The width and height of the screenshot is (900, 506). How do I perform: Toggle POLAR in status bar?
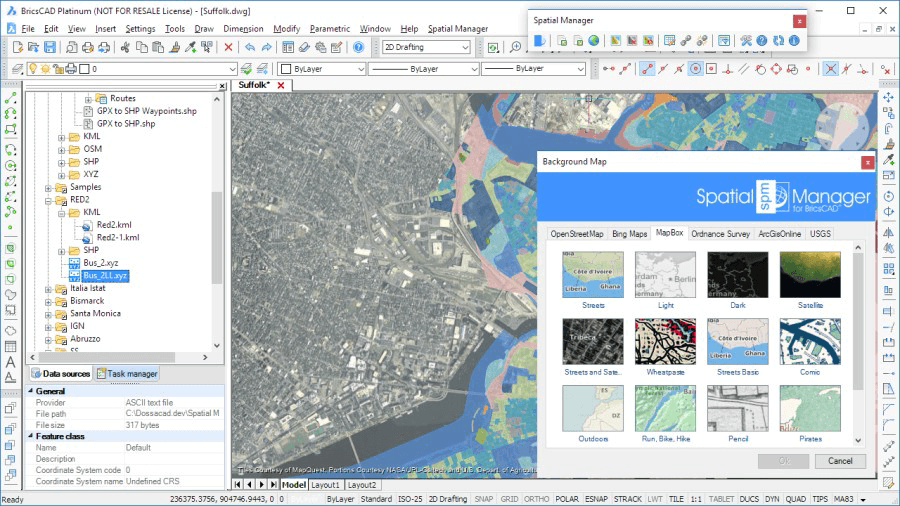[x=567, y=499]
